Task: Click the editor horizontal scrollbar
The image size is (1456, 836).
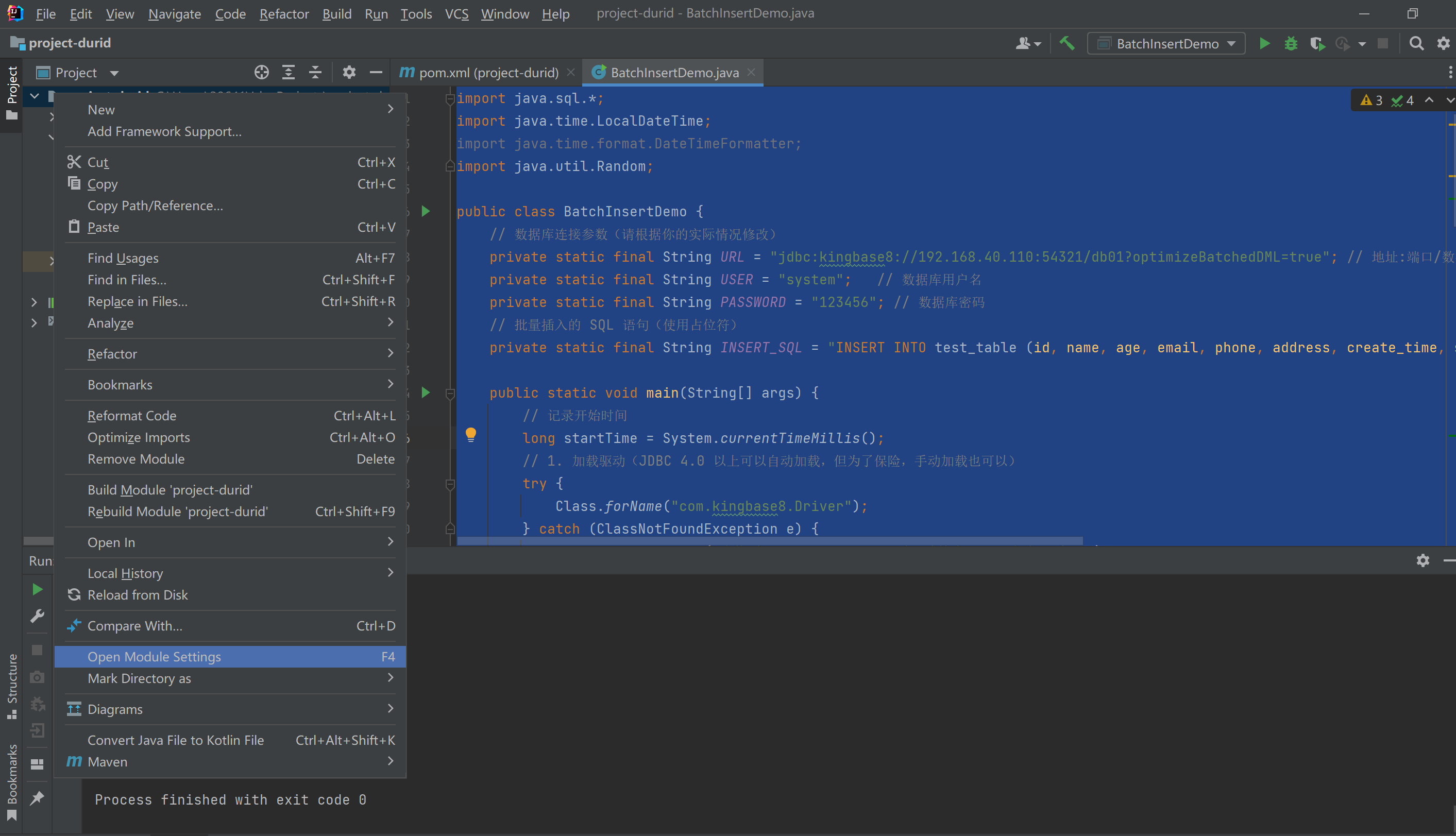Action: (x=769, y=541)
